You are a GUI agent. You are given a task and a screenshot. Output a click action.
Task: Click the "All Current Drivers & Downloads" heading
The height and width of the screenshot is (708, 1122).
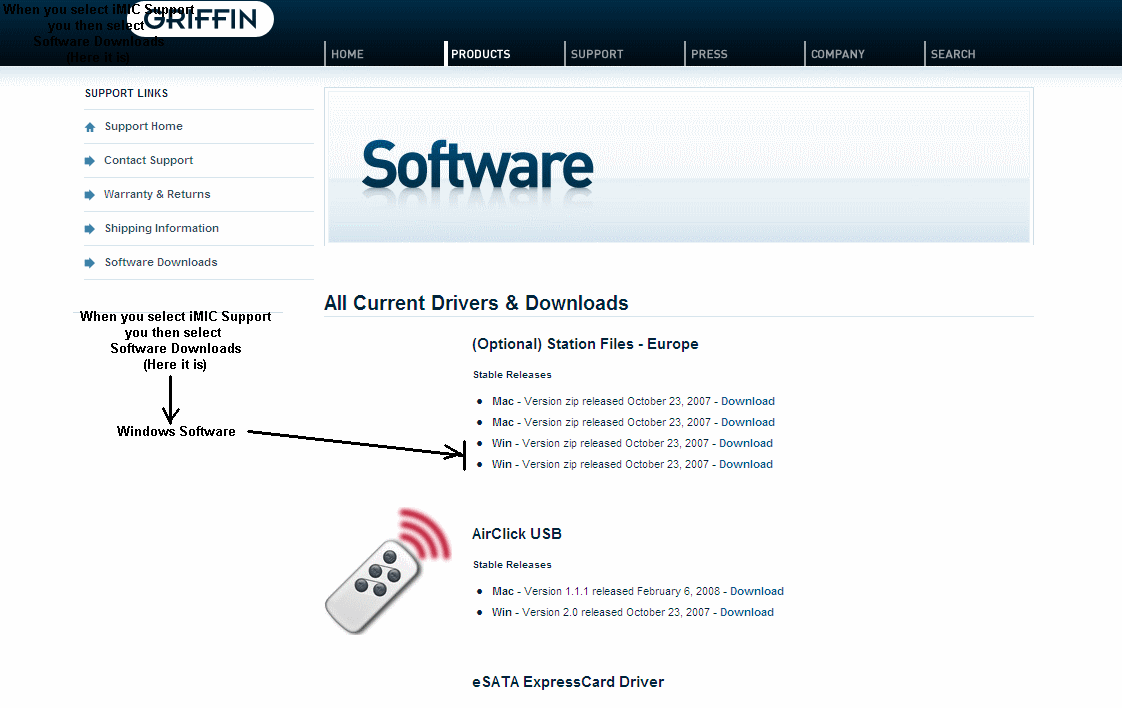click(476, 303)
